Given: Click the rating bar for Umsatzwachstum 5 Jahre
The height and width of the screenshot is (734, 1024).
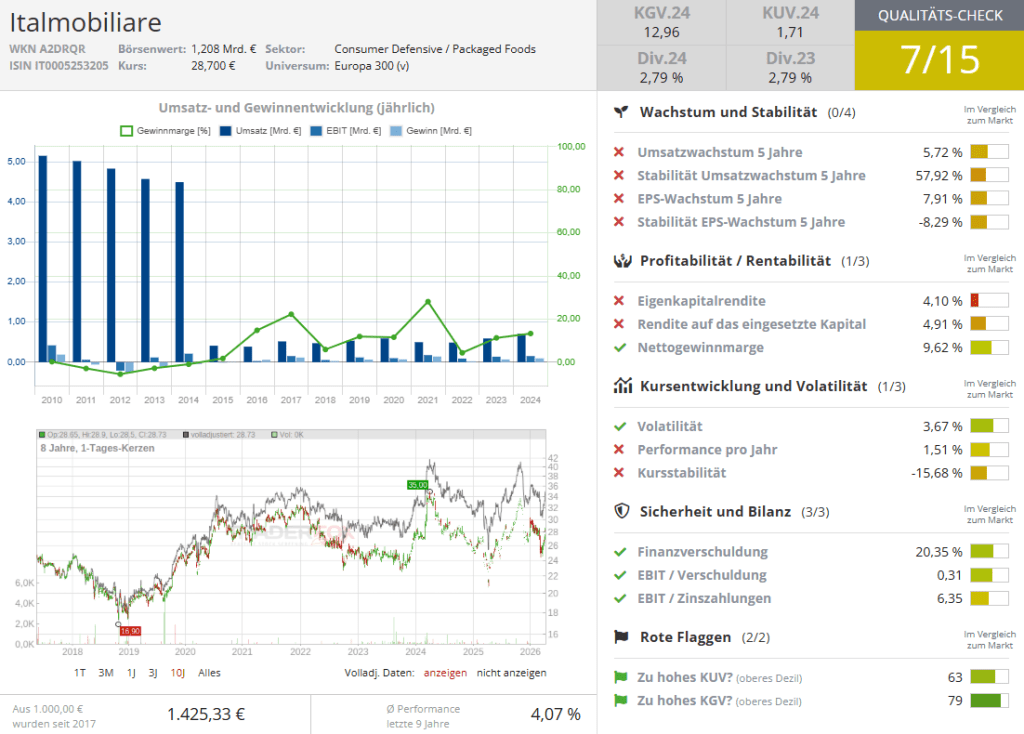Looking at the screenshot, I should click(989, 153).
